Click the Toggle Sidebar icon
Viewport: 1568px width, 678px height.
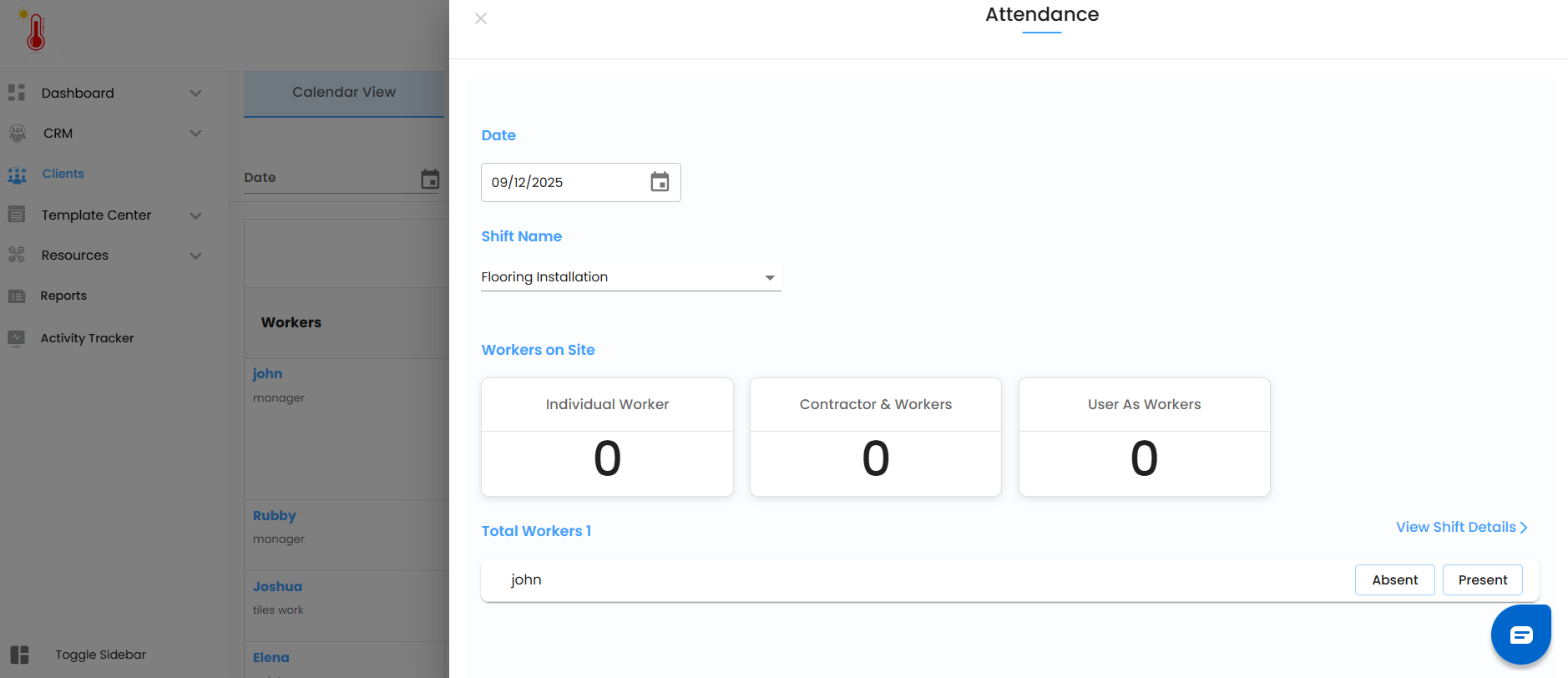pos(19,655)
